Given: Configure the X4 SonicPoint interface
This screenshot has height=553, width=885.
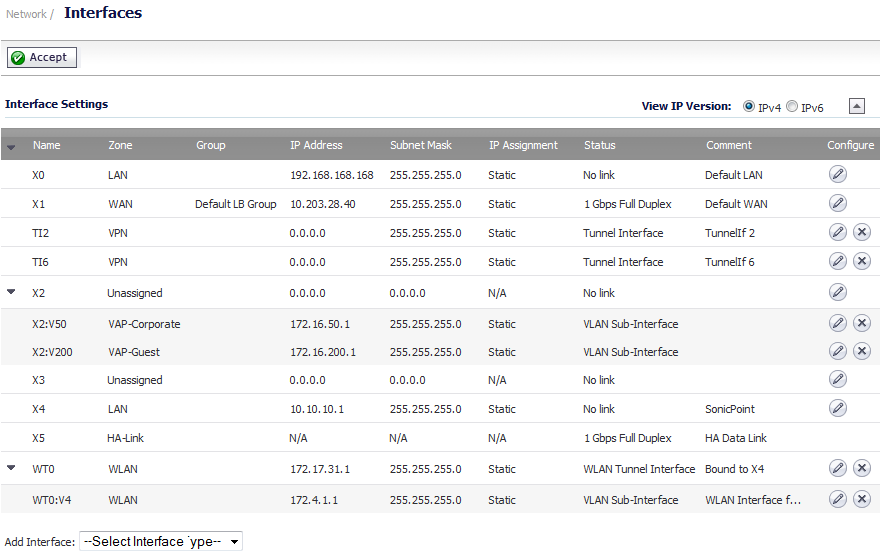Looking at the screenshot, I should [838, 408].
